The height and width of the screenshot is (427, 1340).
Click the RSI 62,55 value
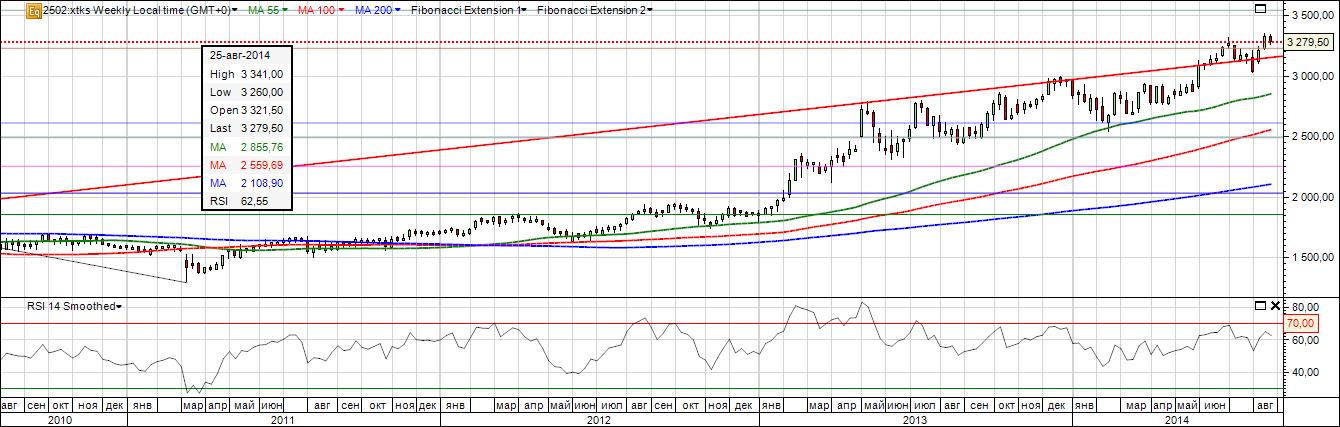point(256,200)
